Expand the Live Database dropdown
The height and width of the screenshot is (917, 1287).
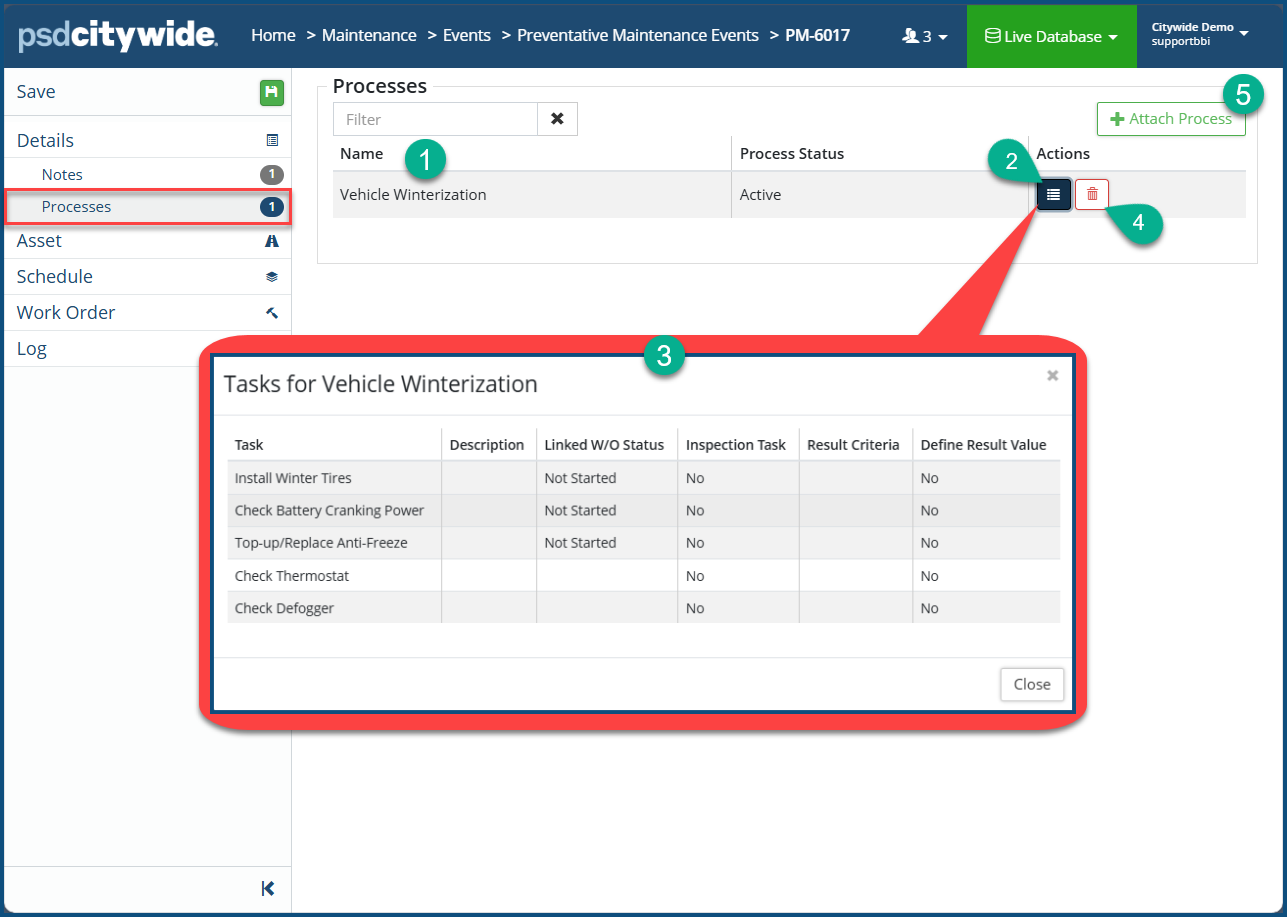click(1051, 36)
